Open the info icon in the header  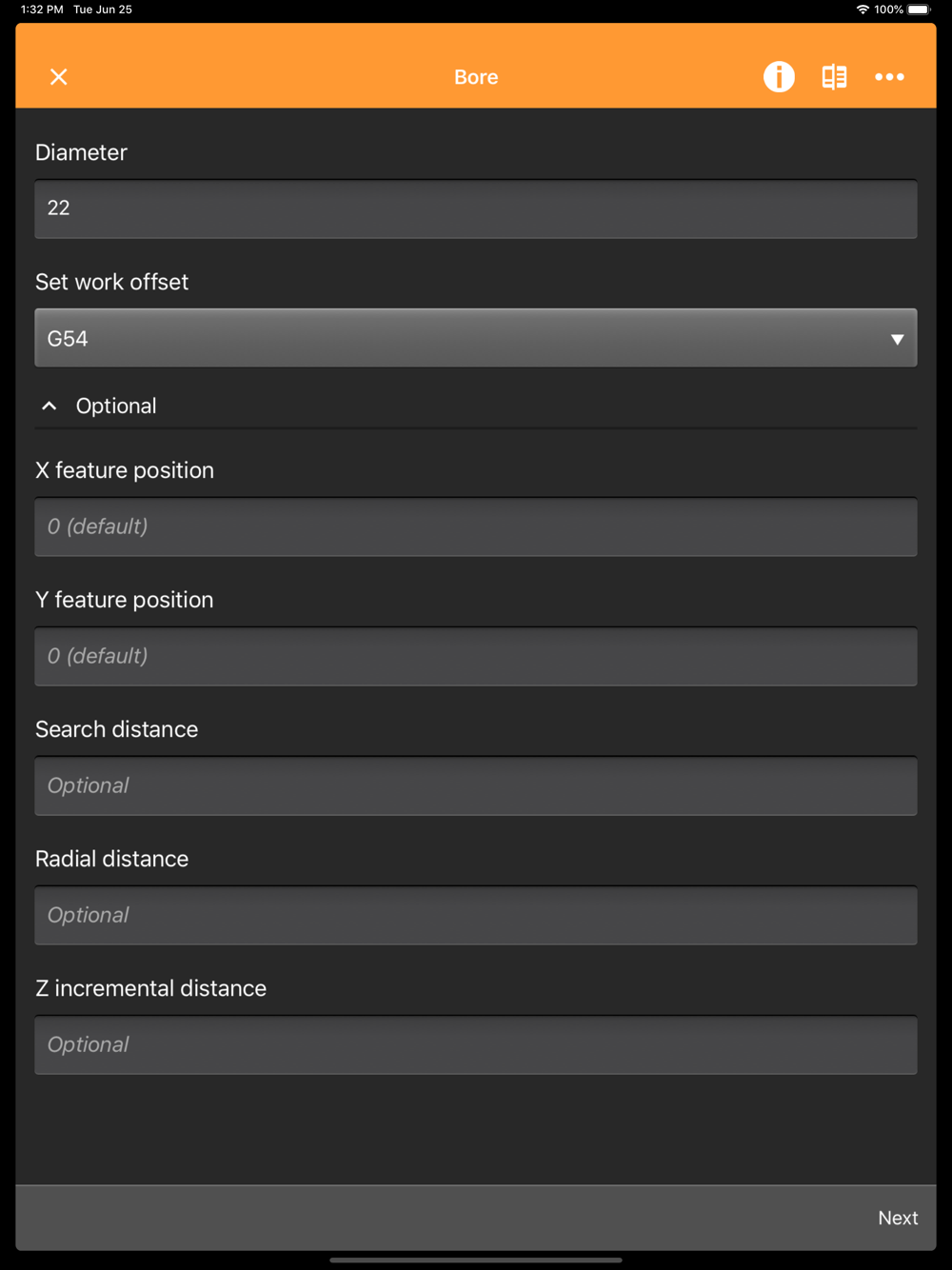(x=779, y=77)
